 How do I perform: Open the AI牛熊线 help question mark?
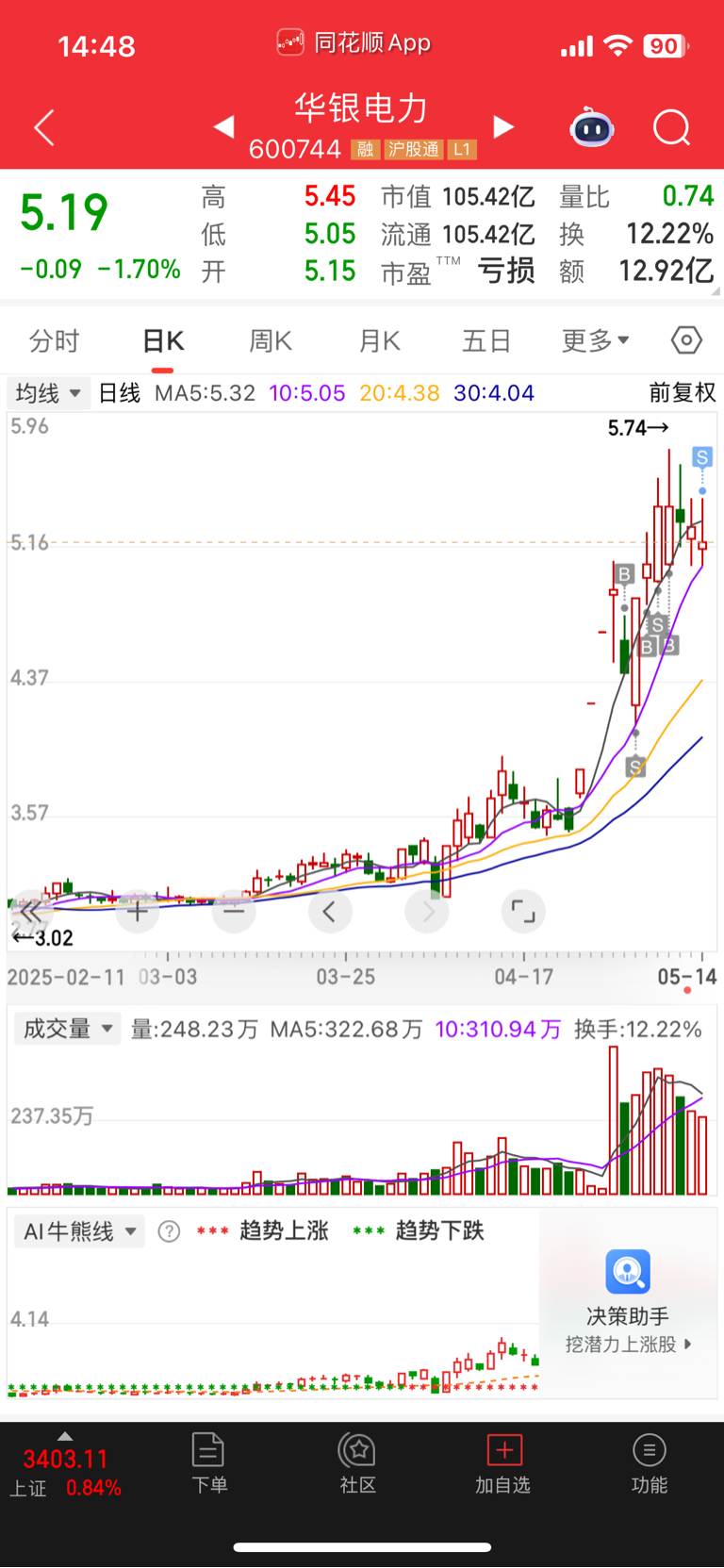click(169, 1231)
